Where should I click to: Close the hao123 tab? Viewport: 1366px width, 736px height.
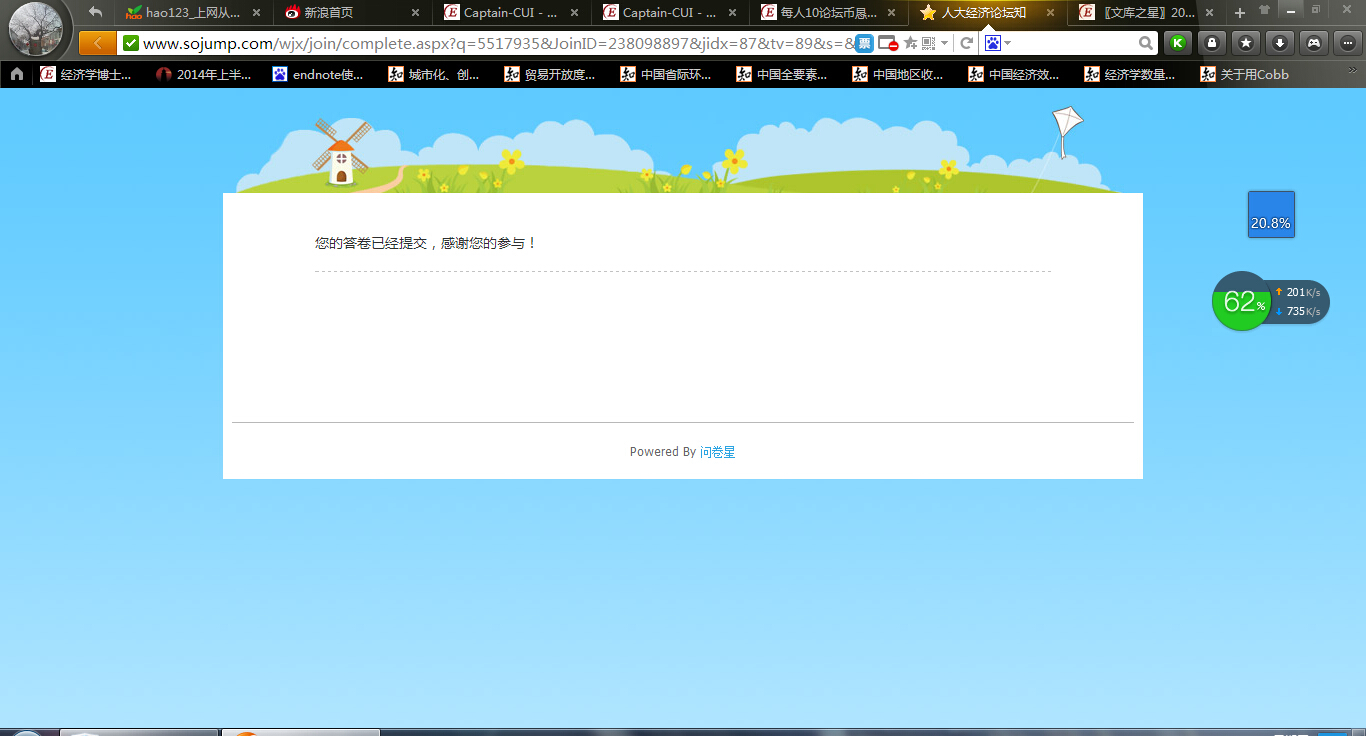tap(256, 13)
